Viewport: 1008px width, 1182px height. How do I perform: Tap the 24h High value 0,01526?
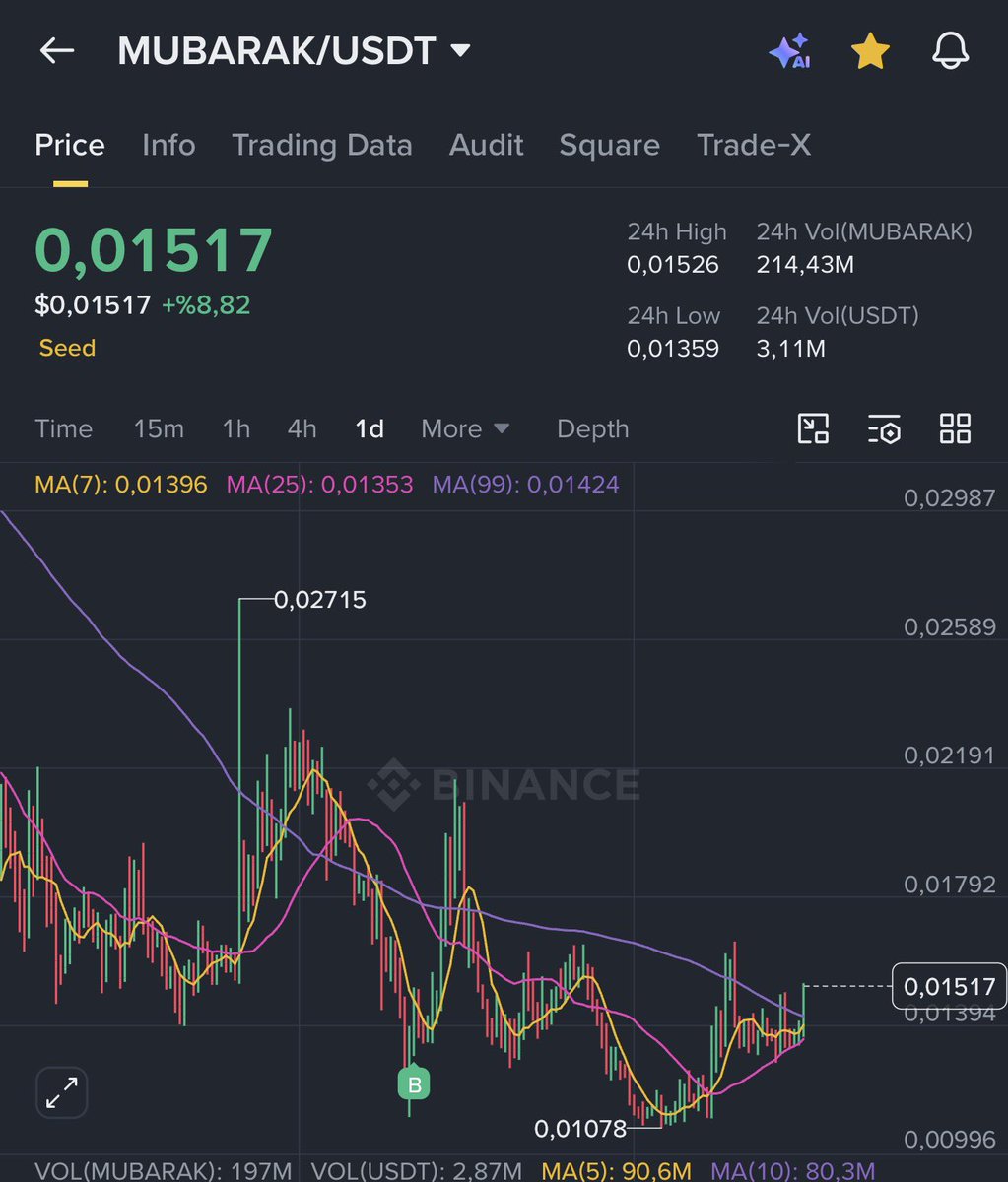click(673, 265)
